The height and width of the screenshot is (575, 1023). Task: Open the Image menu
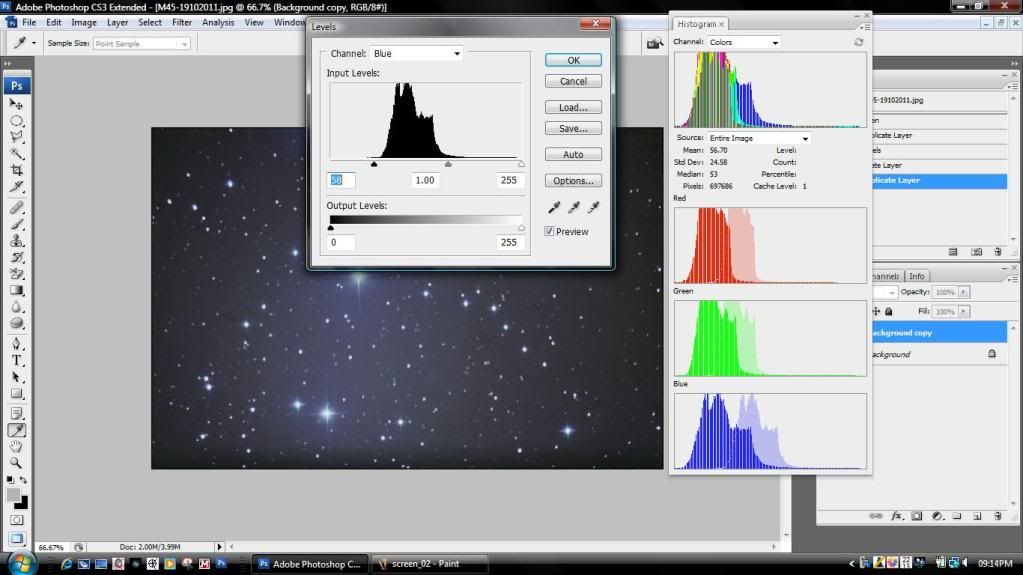coord(84,22)
